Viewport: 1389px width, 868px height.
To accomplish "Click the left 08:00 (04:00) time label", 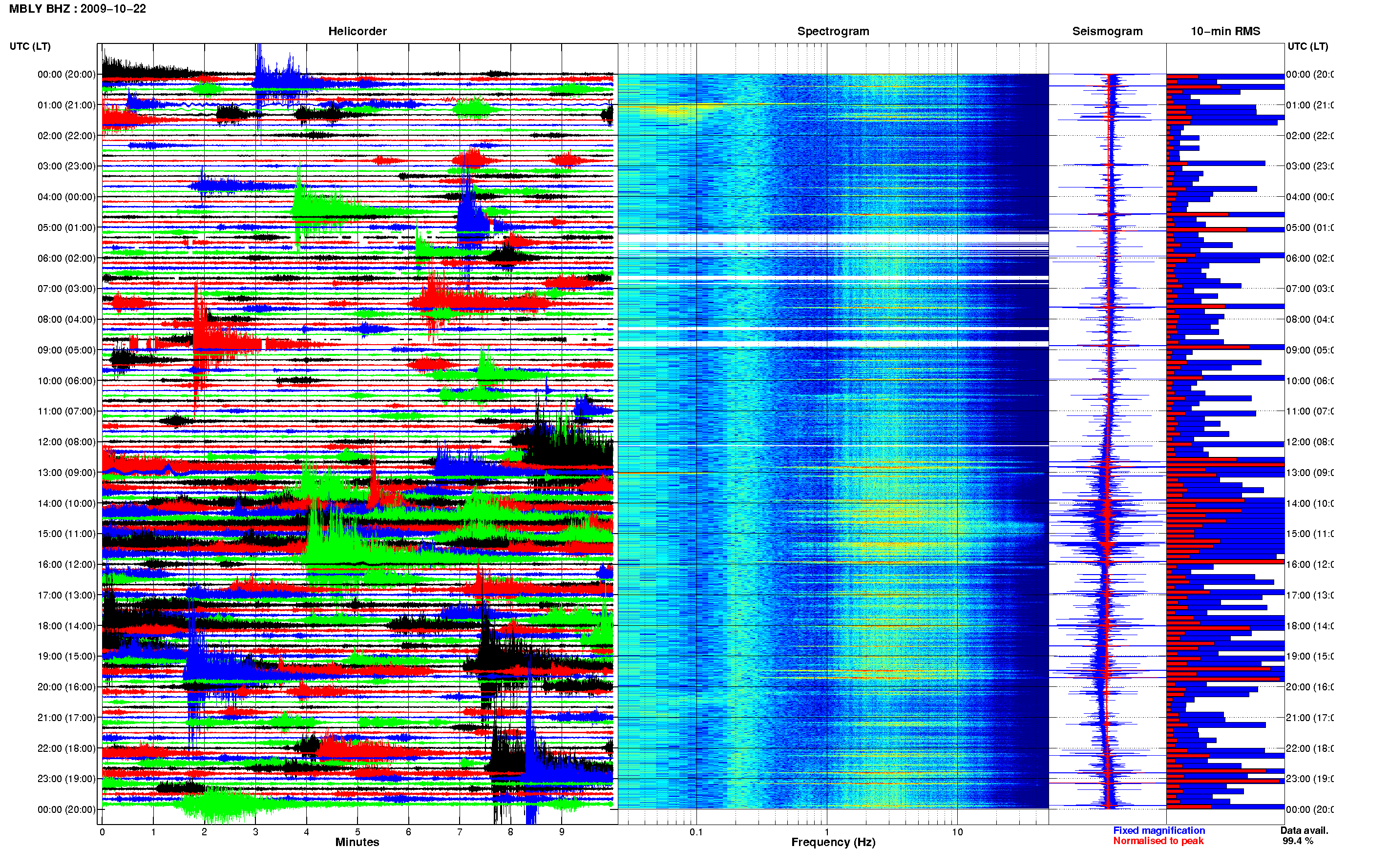I will coord(66,319).
